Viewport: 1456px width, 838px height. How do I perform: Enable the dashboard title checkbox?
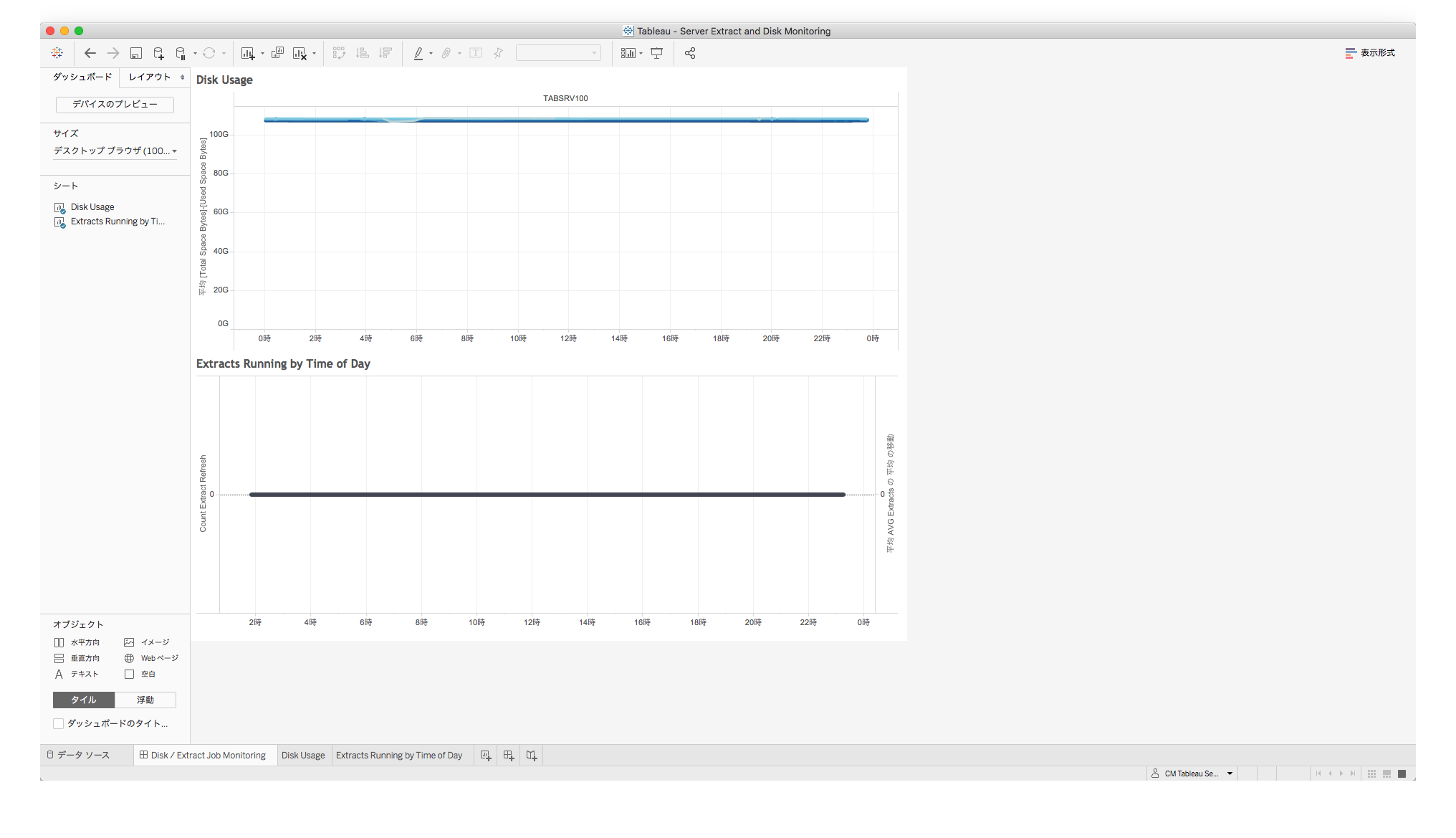[x=59, y=723]
